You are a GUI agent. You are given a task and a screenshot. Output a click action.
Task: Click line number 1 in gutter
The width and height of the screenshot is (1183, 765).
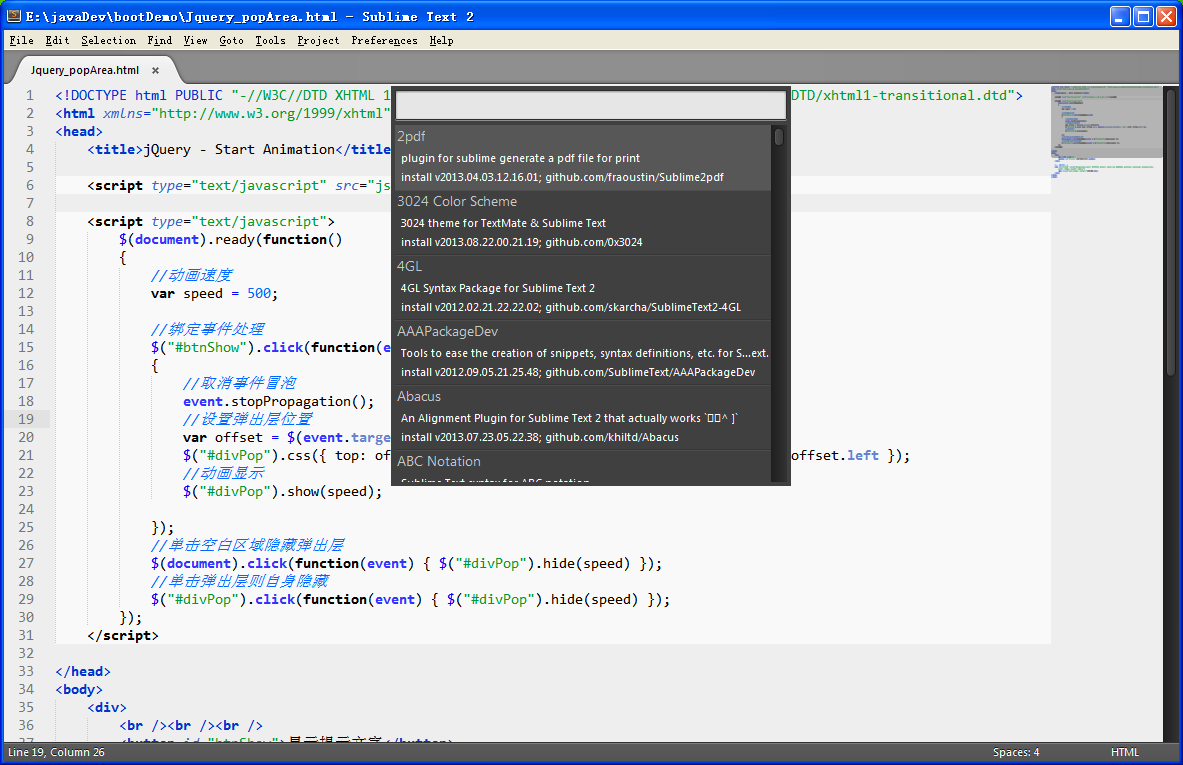click(x=30, y=95)
